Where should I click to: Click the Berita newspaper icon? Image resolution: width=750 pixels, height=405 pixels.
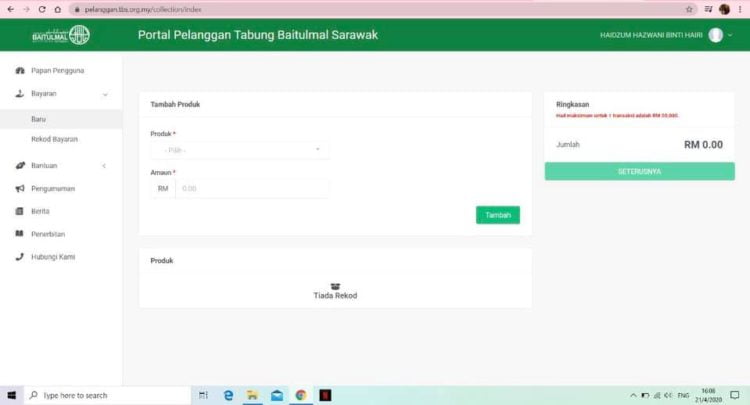point(20,211)
